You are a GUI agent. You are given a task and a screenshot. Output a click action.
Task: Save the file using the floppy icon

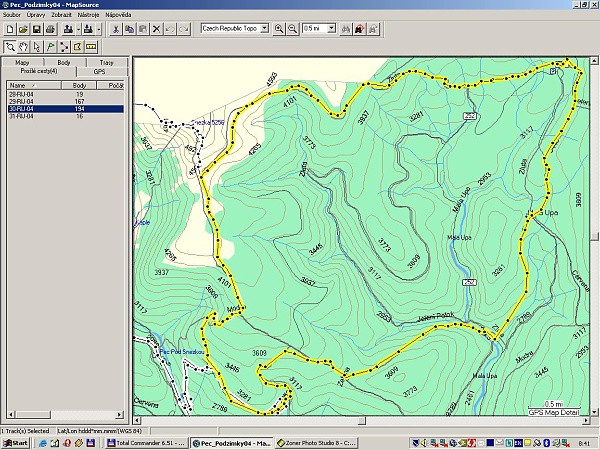point(37,29)
